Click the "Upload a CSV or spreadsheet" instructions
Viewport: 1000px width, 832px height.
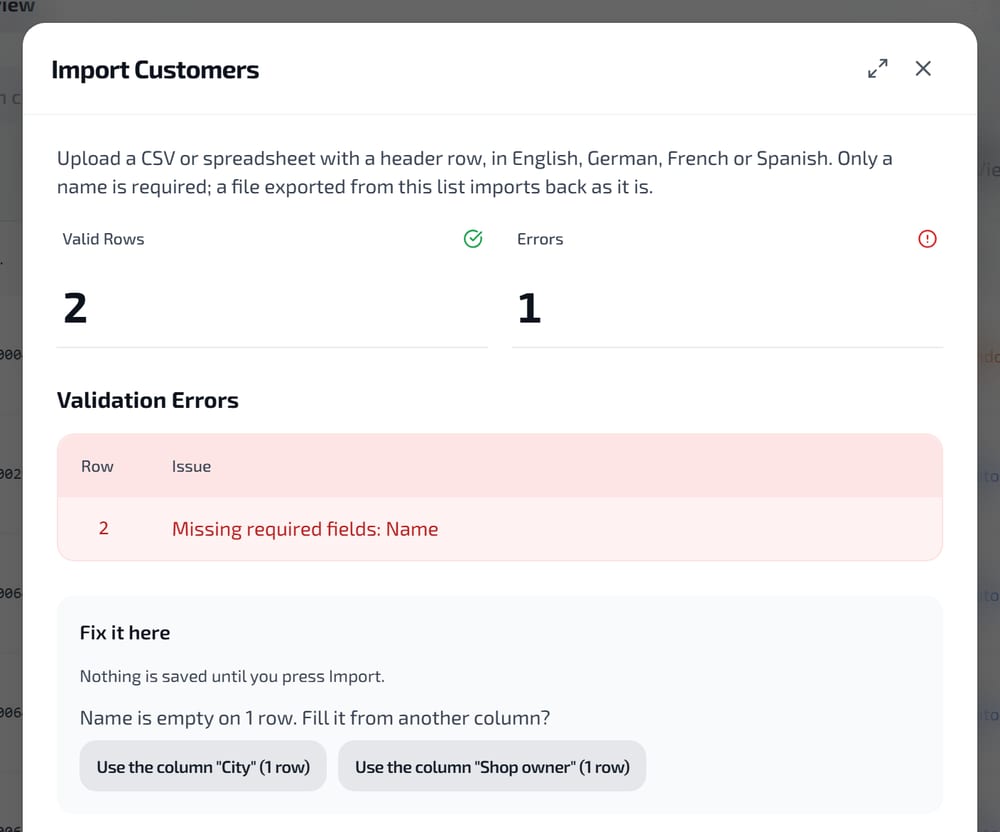pos(474,173)
